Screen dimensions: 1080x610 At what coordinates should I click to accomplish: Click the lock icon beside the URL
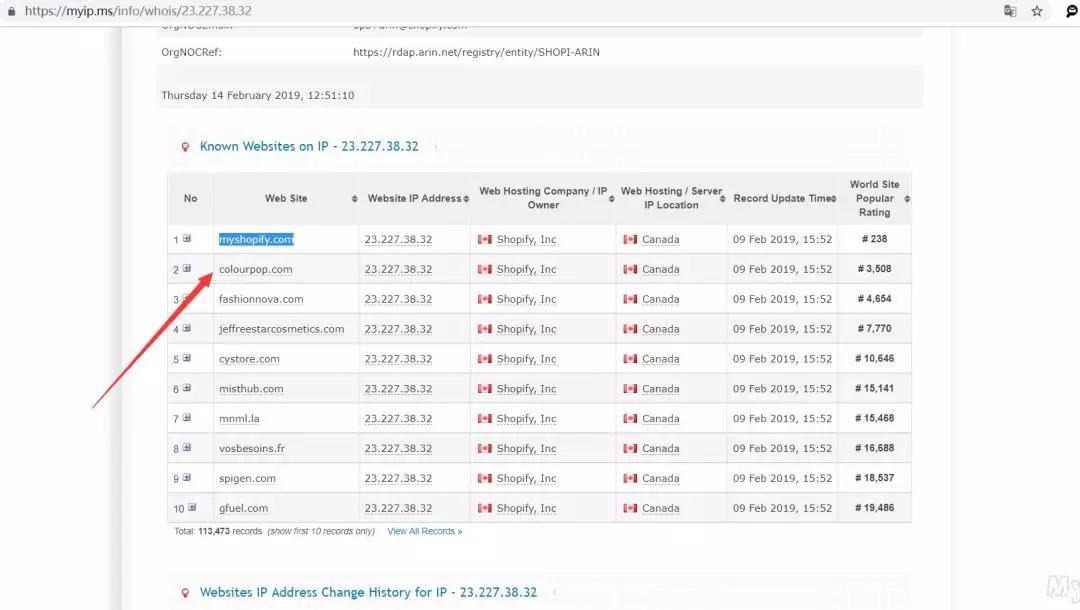tap(10, 11)
